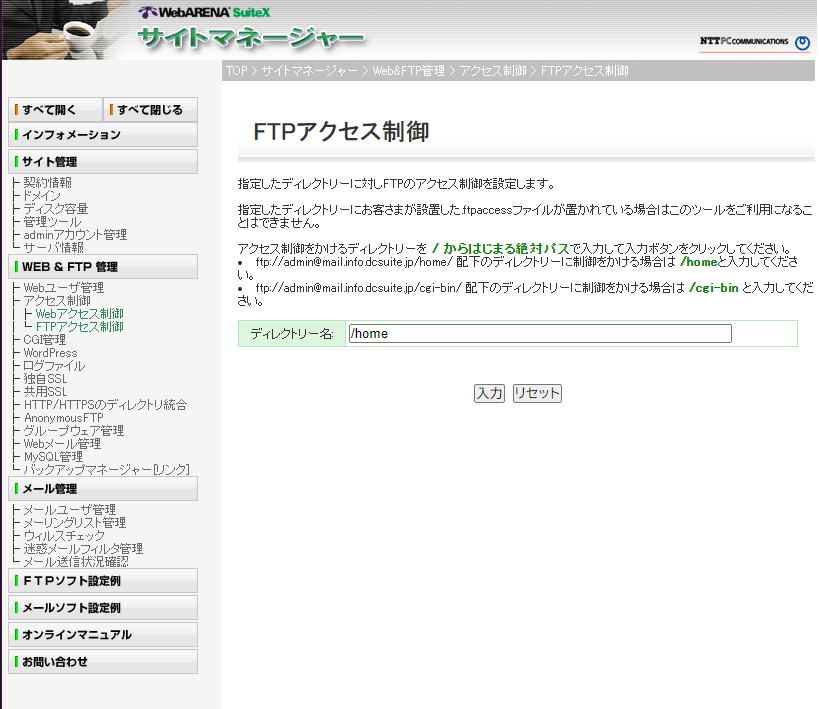Click the WebARENA SuiteX site manager logo
The width and height of the screenshot is (819, 709).
[x=250, y=32]
